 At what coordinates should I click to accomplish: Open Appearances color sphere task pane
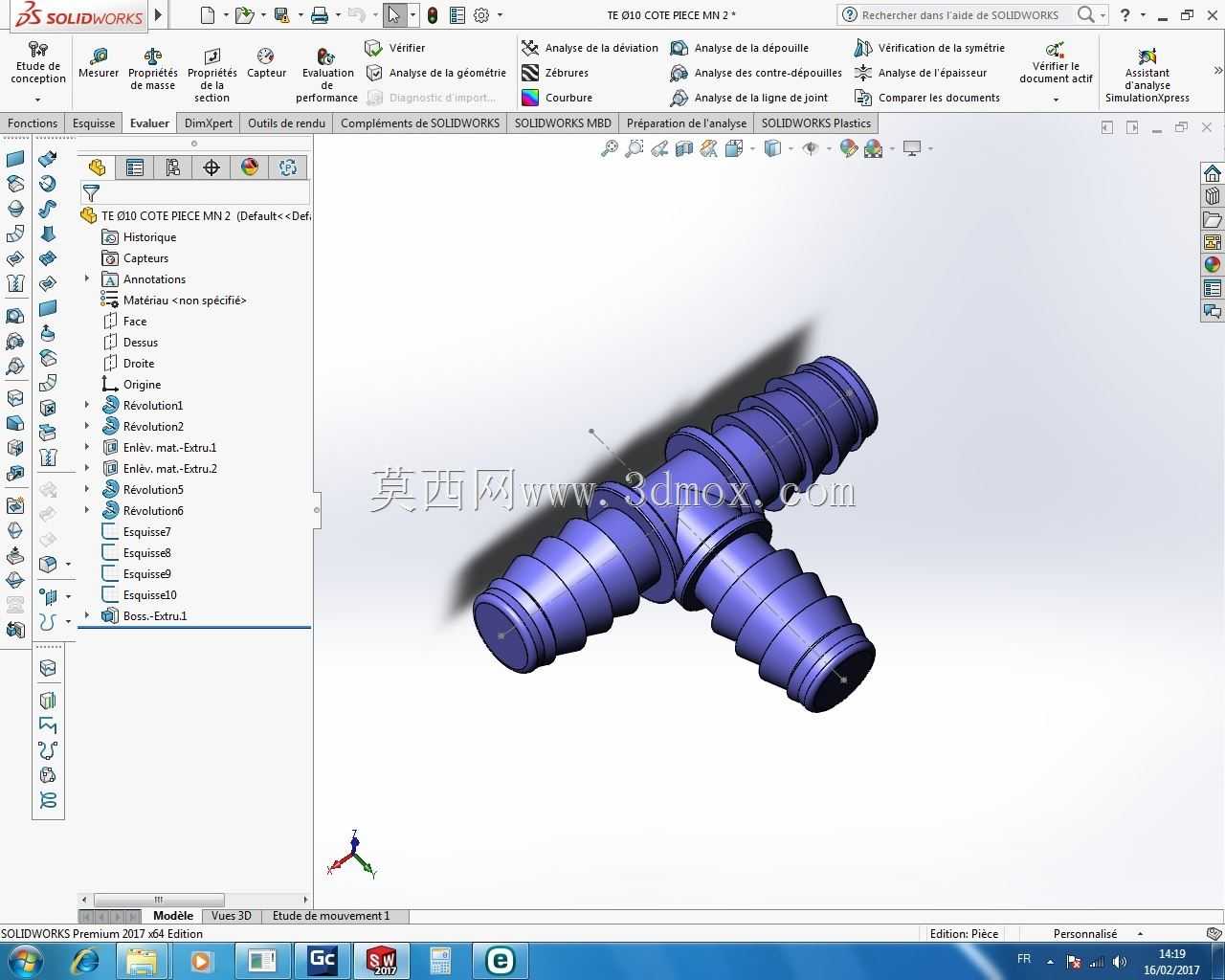tap(1213, 265)
